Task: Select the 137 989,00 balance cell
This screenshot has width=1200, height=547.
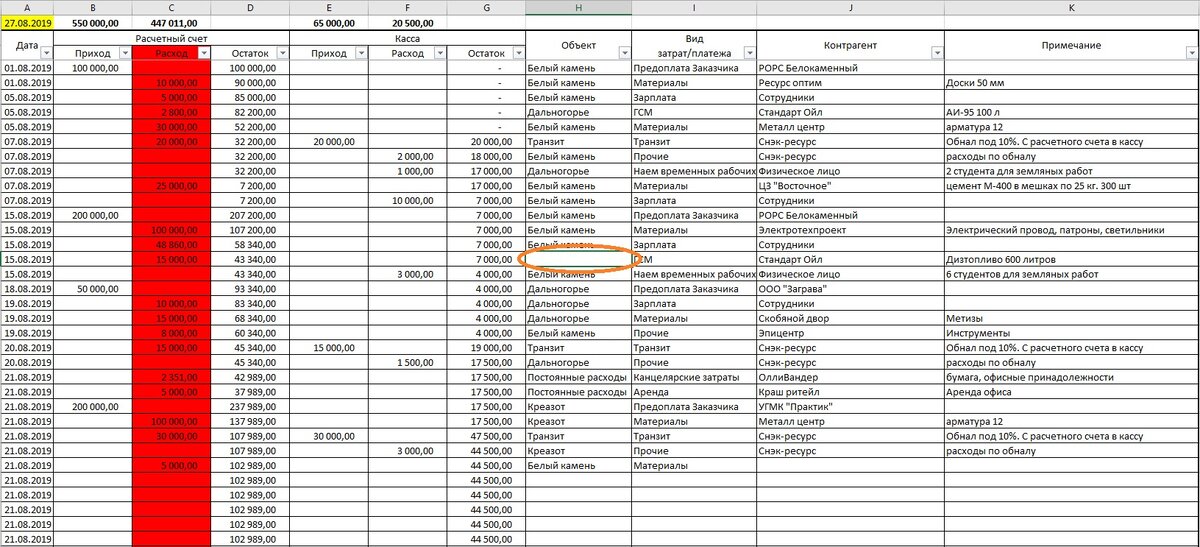Action: [250, 421]
